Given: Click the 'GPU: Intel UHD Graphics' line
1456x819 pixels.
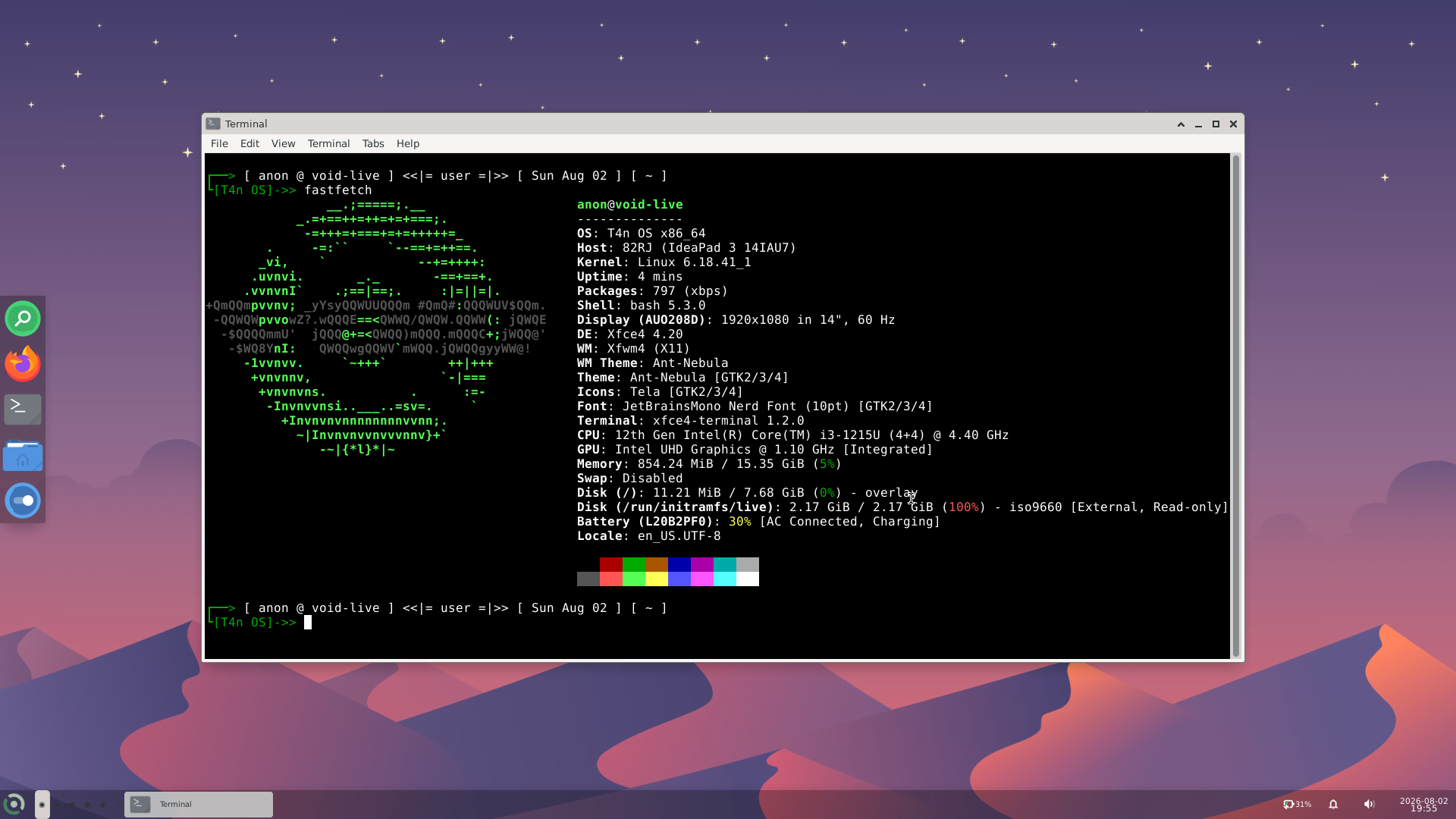Looking at the screenshot, I should point(755,450).
